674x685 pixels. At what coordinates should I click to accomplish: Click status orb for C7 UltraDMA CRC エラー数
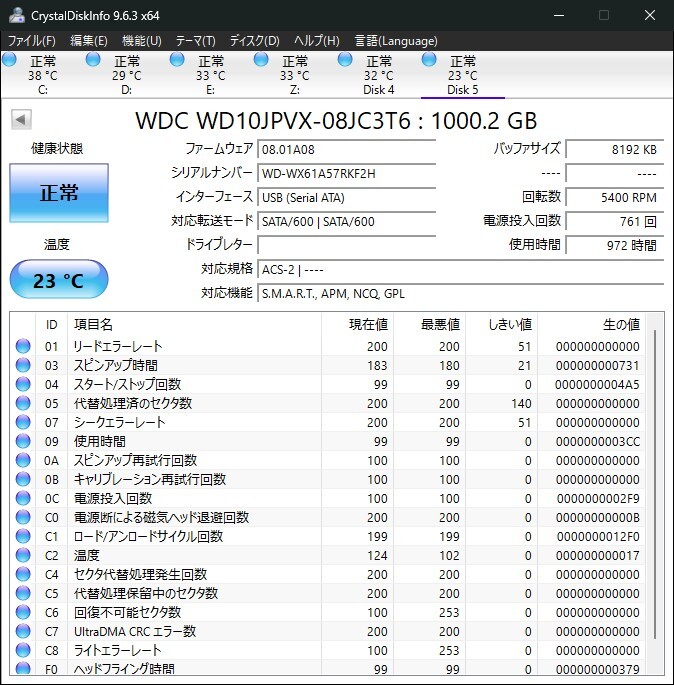coord(23,631)
